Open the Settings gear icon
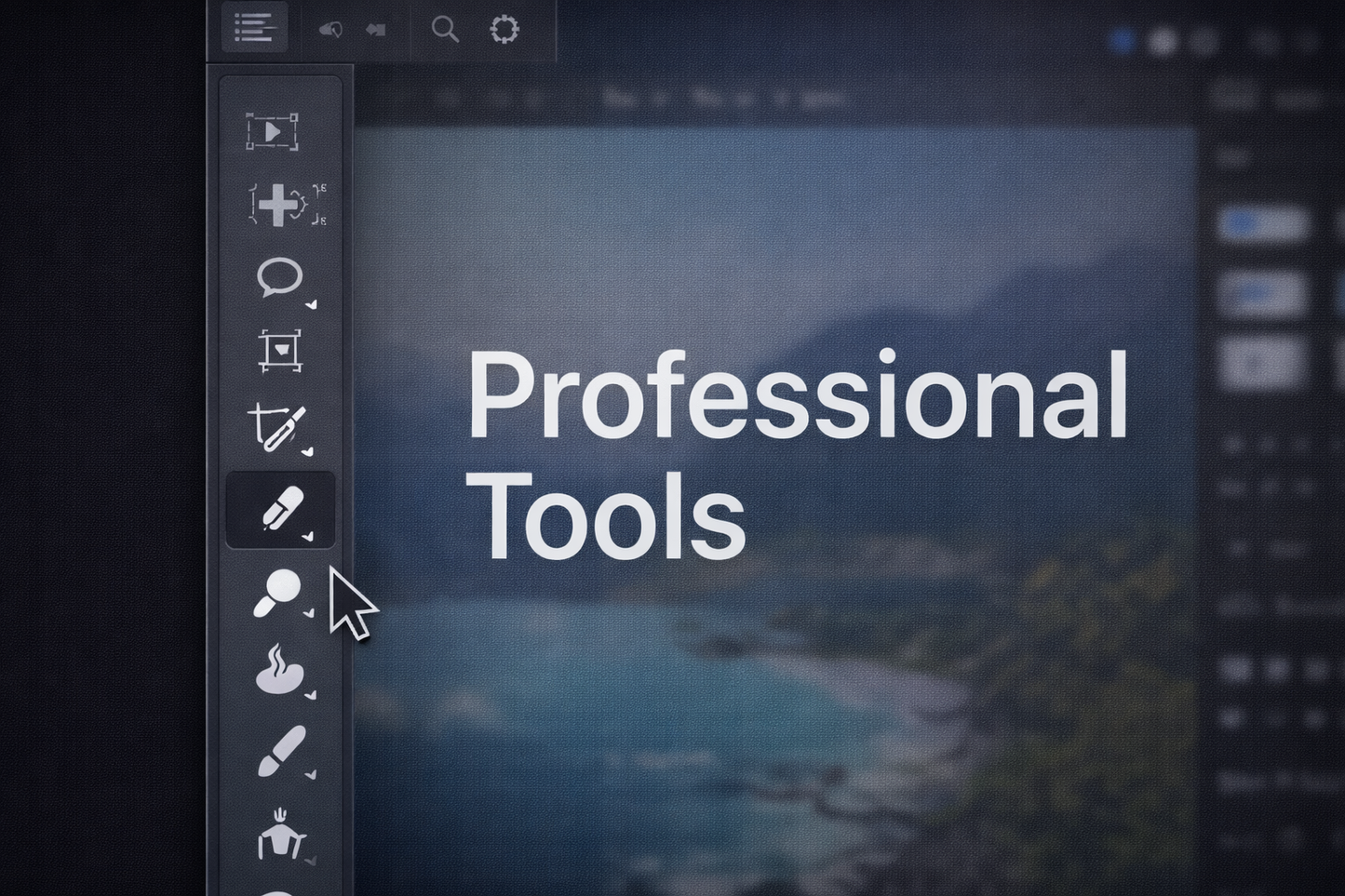Screen dimensions: 1345x896 point(504,29)
